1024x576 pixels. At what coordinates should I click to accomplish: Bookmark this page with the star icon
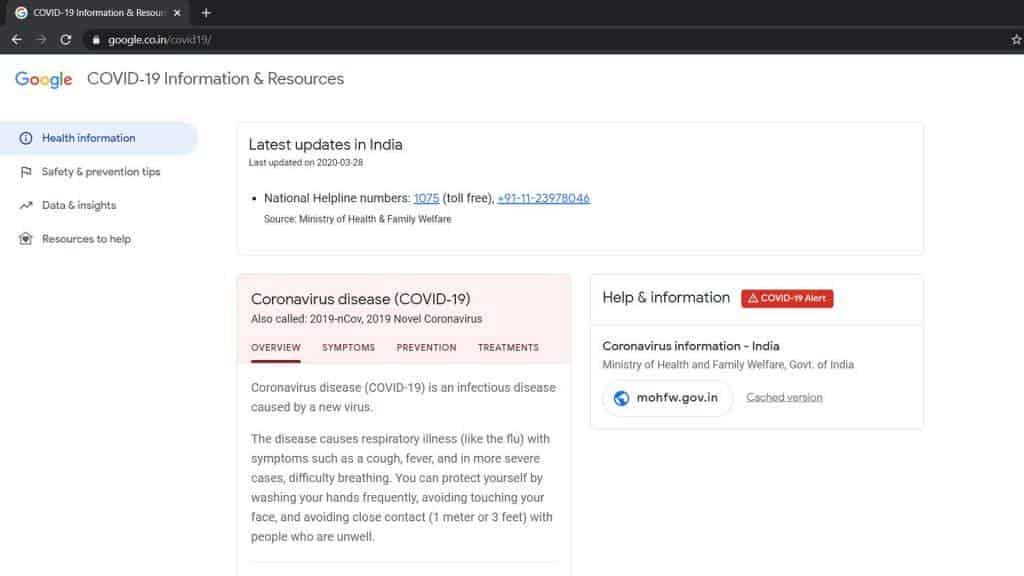[x=1016, y=40]
